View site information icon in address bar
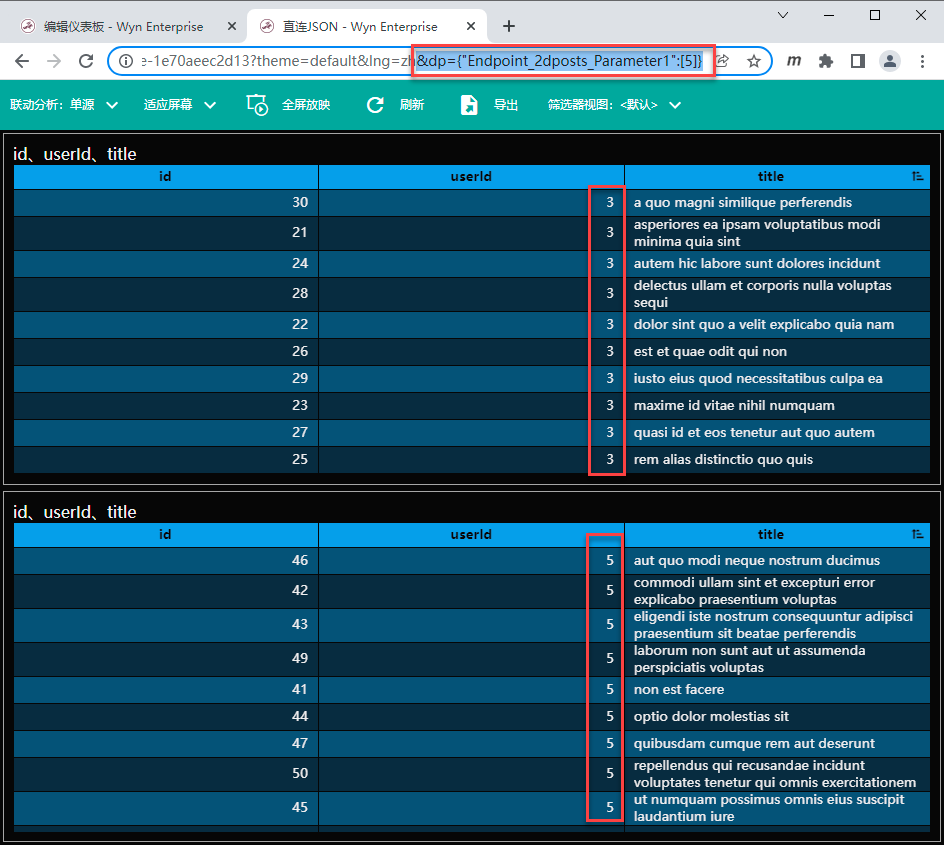The height and width of the screenshot is (845, 944). (126, 61)
